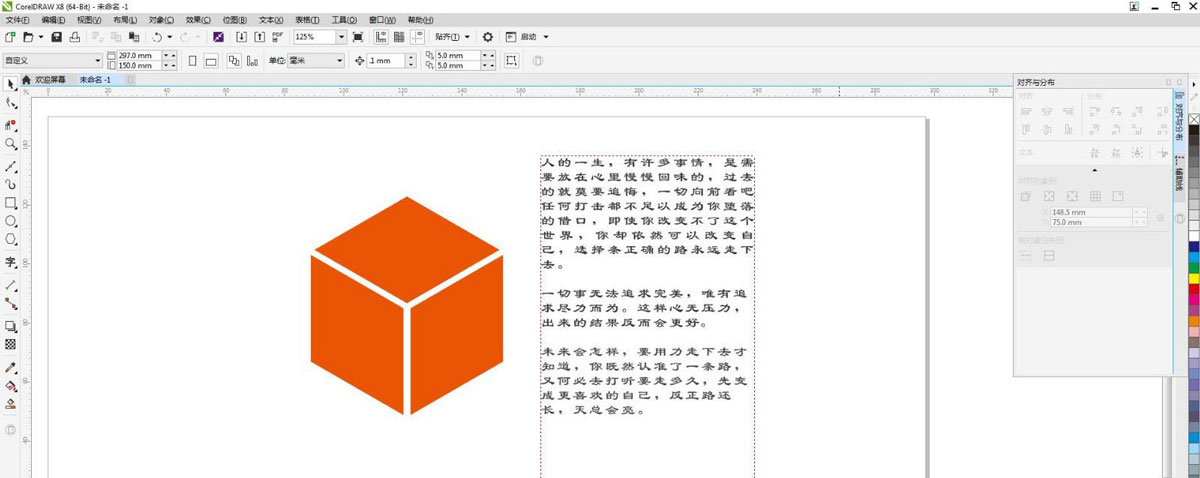Click the Save floppy disk icon
Image resolution: width=1200 pixels, height=478 pixels.
[x=57, y=37]
